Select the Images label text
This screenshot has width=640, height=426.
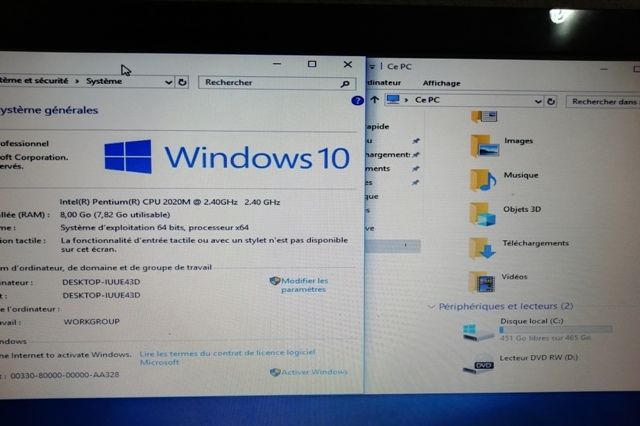coord(518,141)
